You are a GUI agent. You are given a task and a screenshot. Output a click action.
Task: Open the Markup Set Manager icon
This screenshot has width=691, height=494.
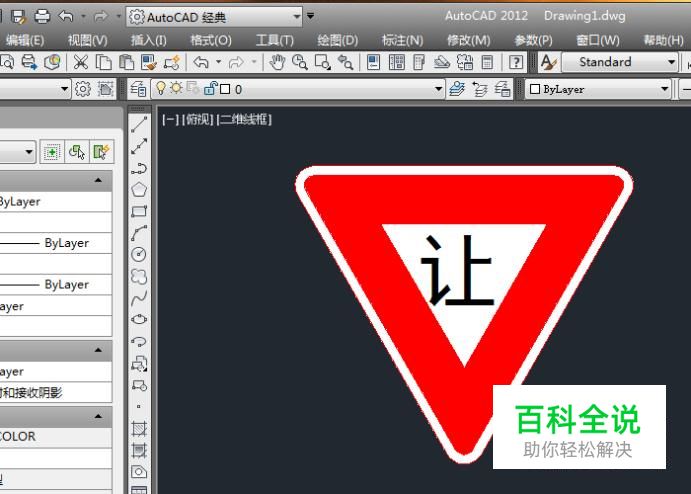pos(464,62)
